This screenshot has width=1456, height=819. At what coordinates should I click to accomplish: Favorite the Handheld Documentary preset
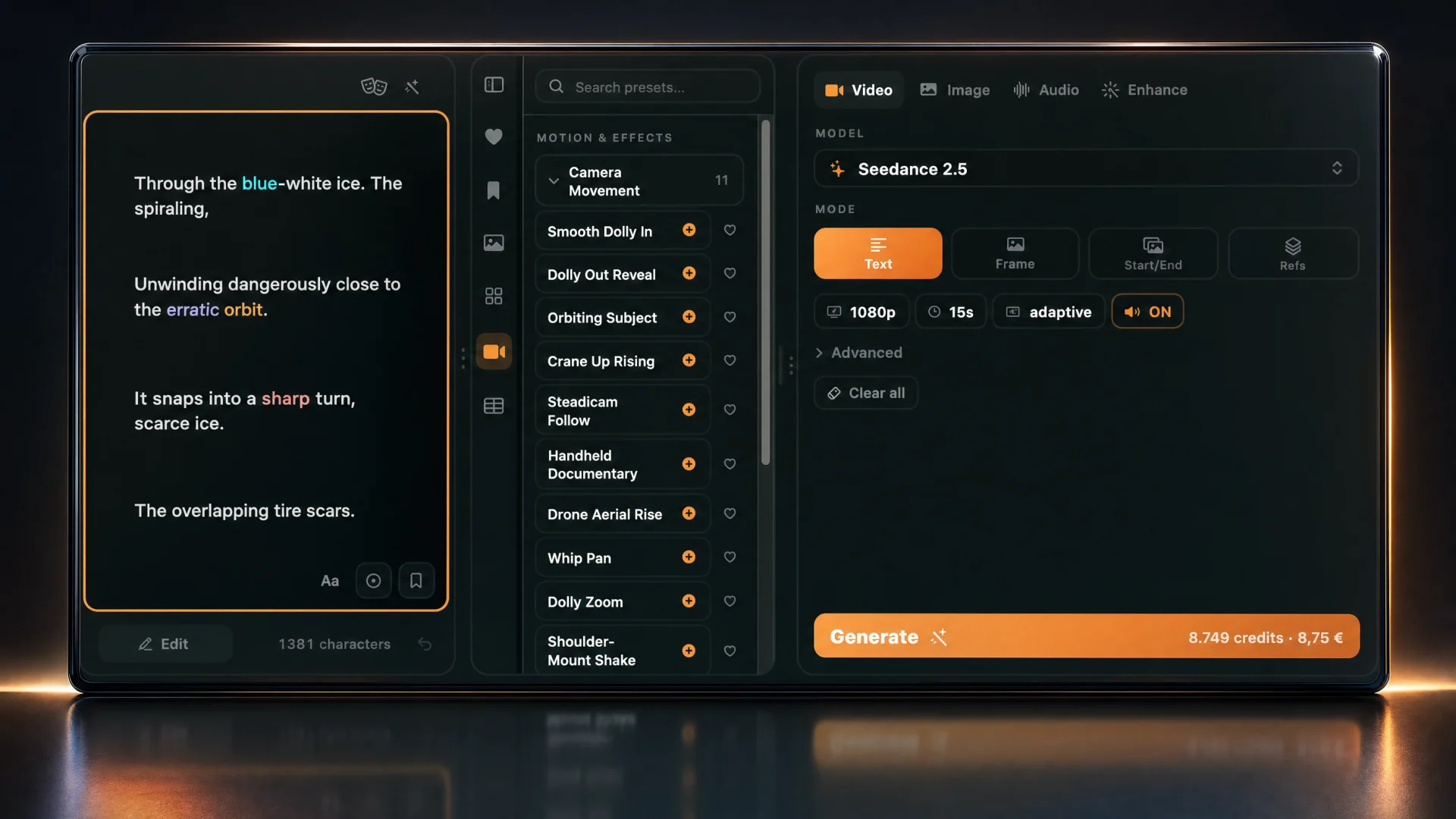730,464
